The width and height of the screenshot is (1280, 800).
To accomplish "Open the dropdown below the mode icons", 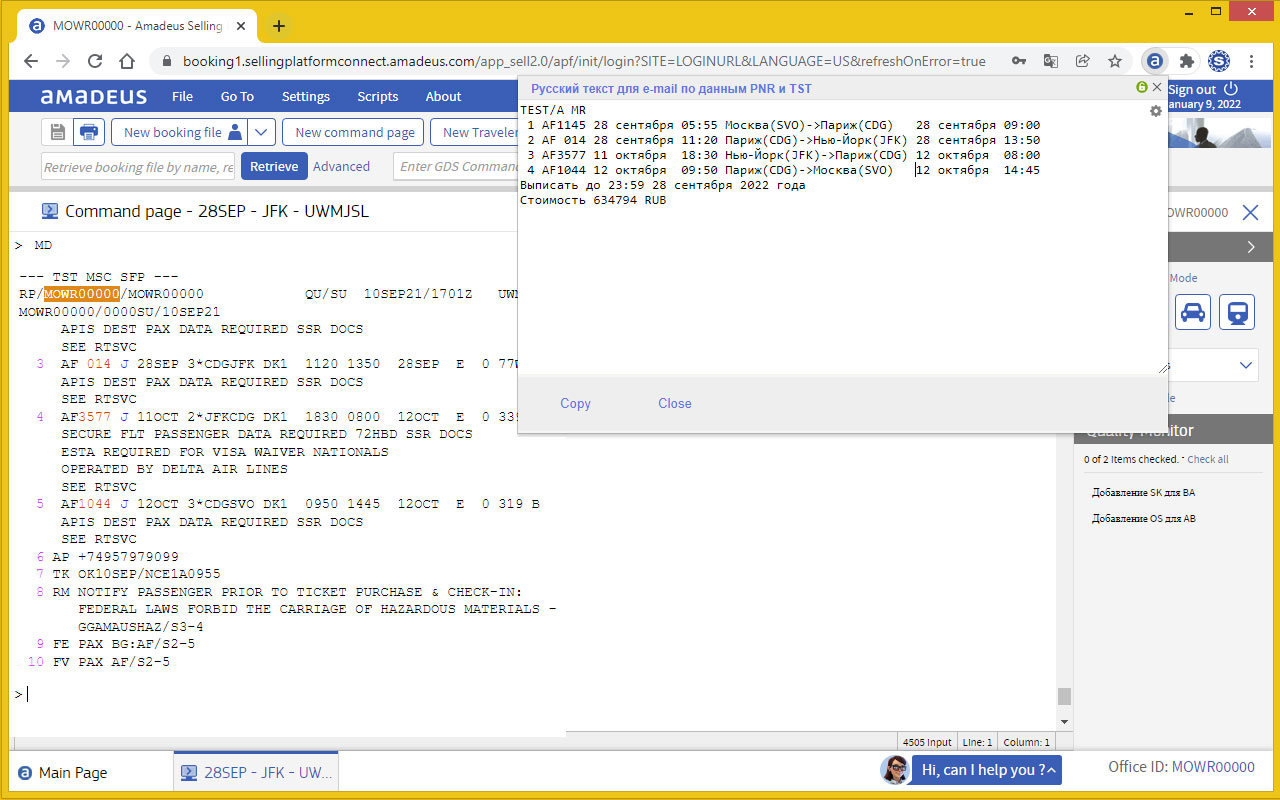I will tap(1246, 365).
